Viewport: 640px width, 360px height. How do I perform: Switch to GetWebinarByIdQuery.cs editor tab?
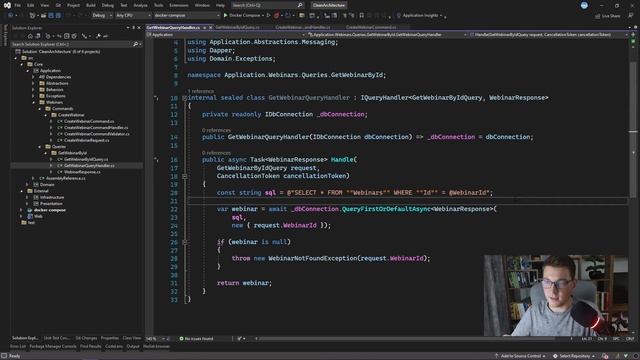(x=237, y=27)
